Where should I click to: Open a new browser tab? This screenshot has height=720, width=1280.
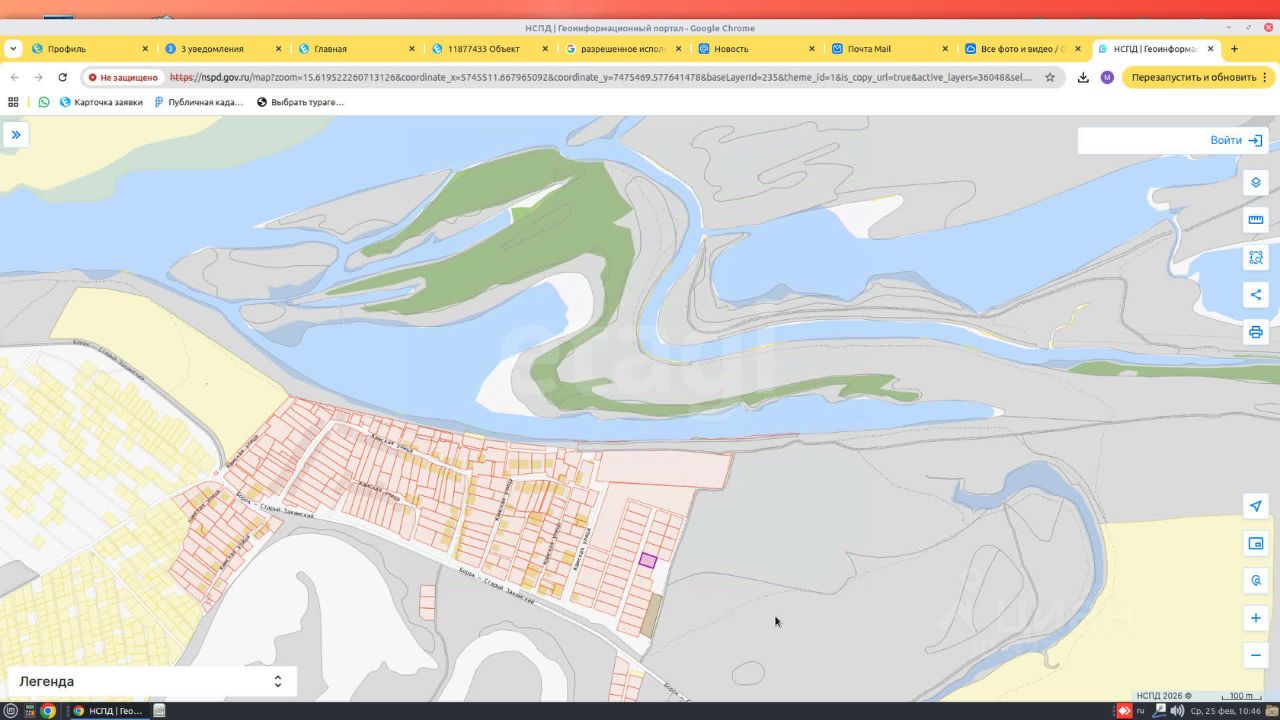pos(1234,49)
